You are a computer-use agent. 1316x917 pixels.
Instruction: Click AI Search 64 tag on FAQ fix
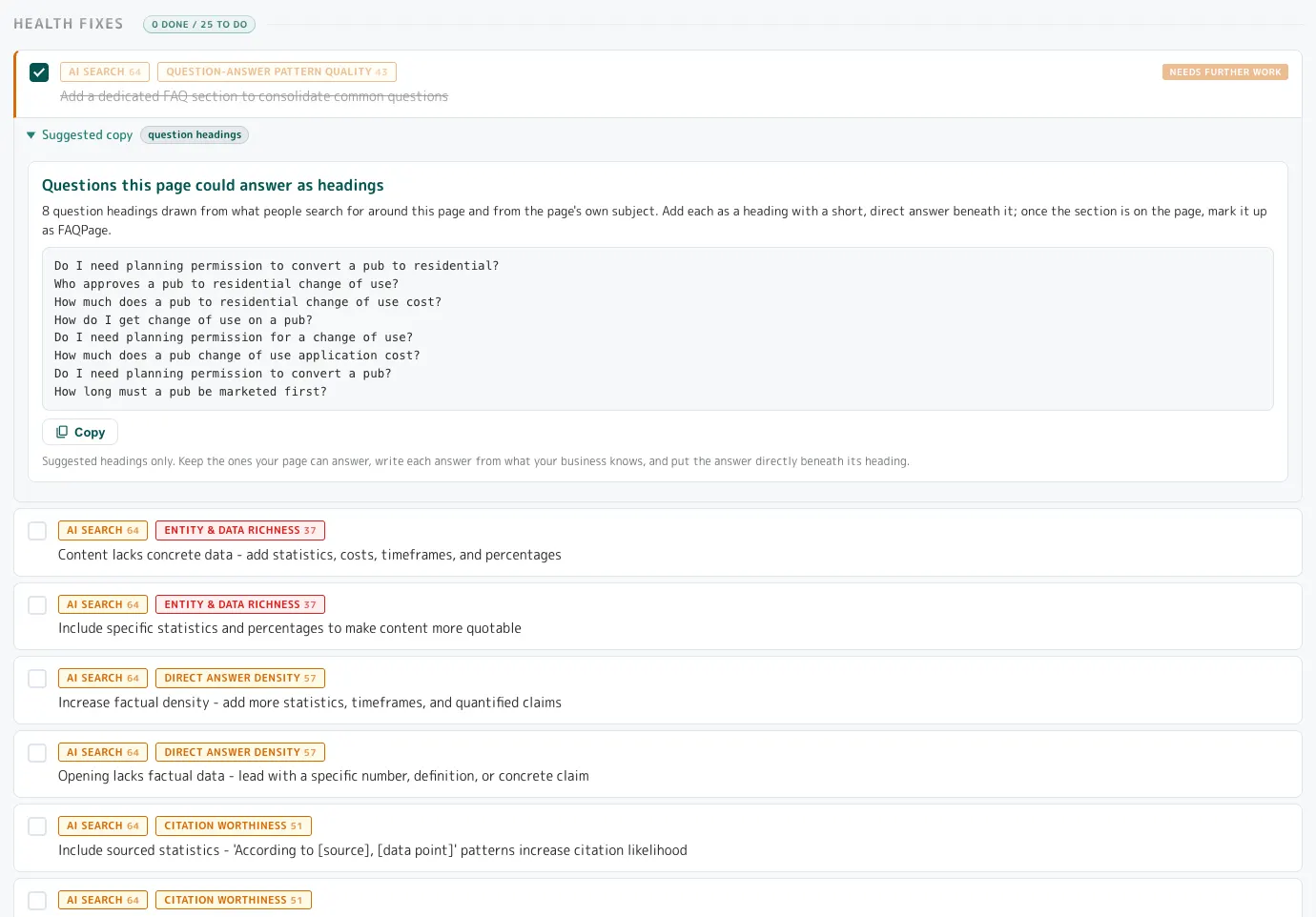pyautogui.click(x=105, y=71)
